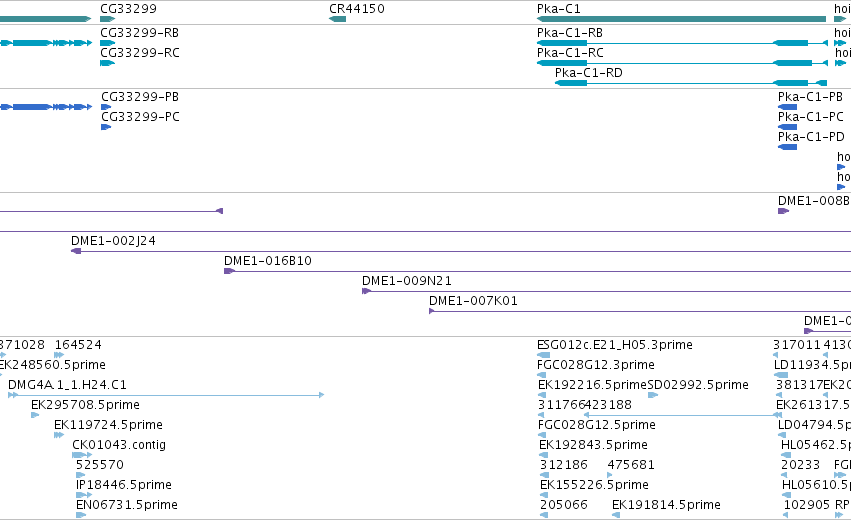The width and height of the screenshot is (851, 520).
Task: Select the Pka-C1-RB transcript label
Action: pyautogui.click(x=570, y=33)
